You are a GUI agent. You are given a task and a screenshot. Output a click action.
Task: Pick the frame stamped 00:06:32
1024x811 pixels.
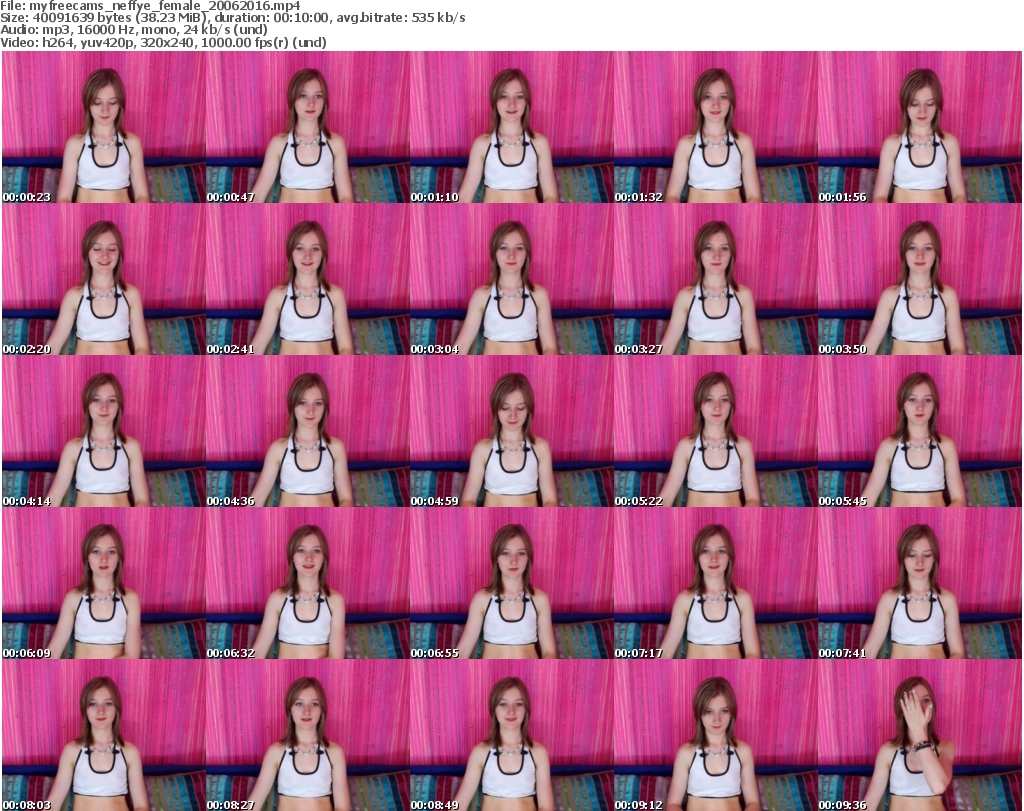(x=308, y=583)
